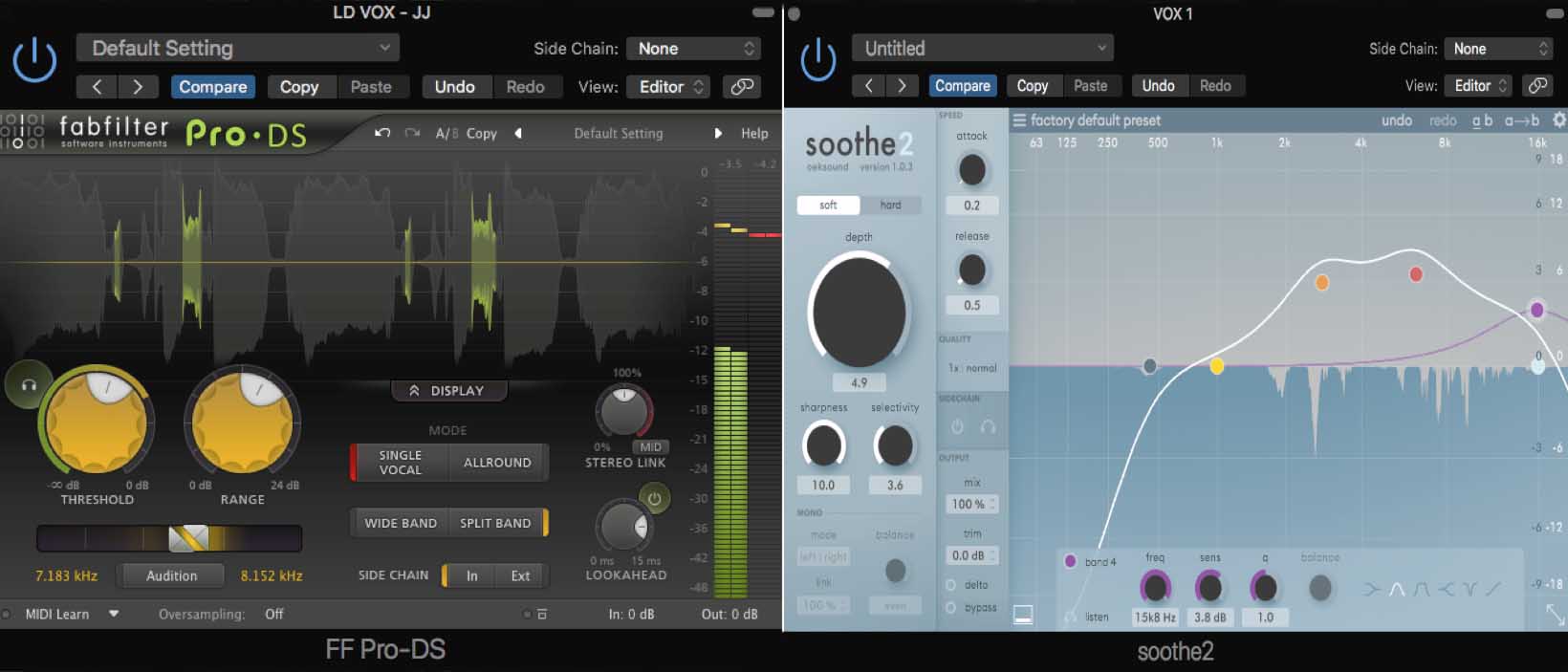Click the soothe2 sidechain headphone listen icon
Viewport: 1568px width, 672px height.
pos(988,427)
